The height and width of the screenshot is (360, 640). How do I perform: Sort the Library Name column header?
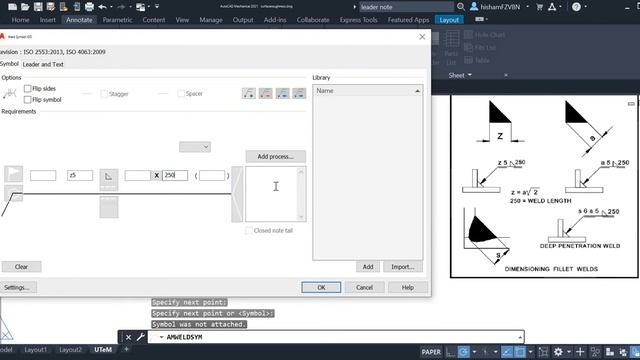[x=368, y=91]
